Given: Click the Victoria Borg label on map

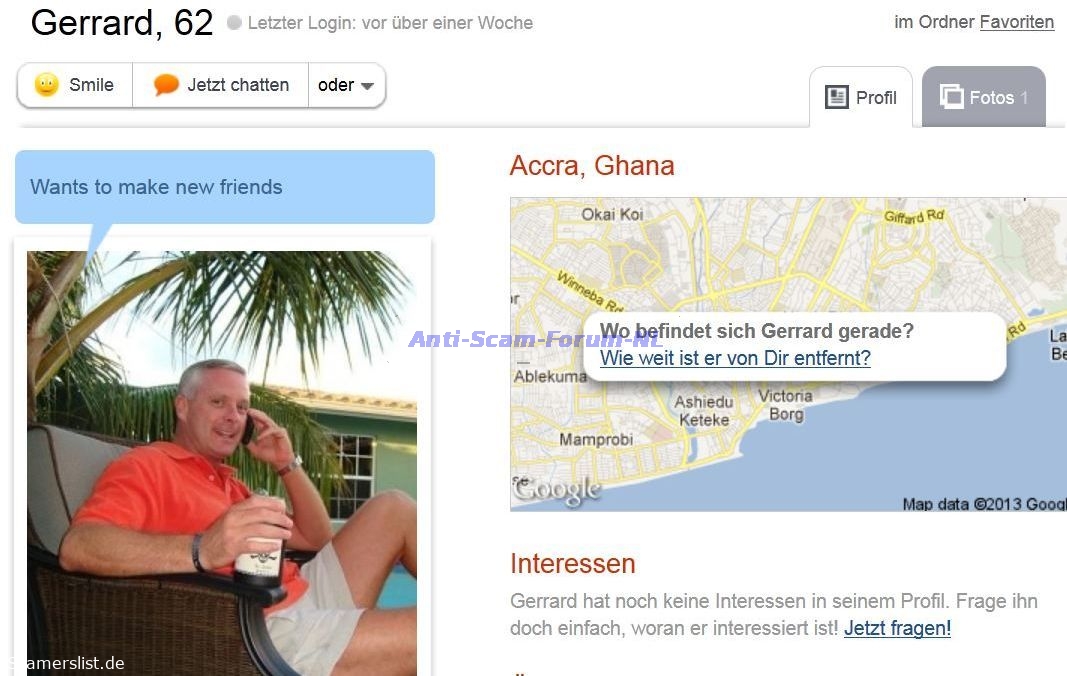Looking at the screenshot, I should point(785,405).
